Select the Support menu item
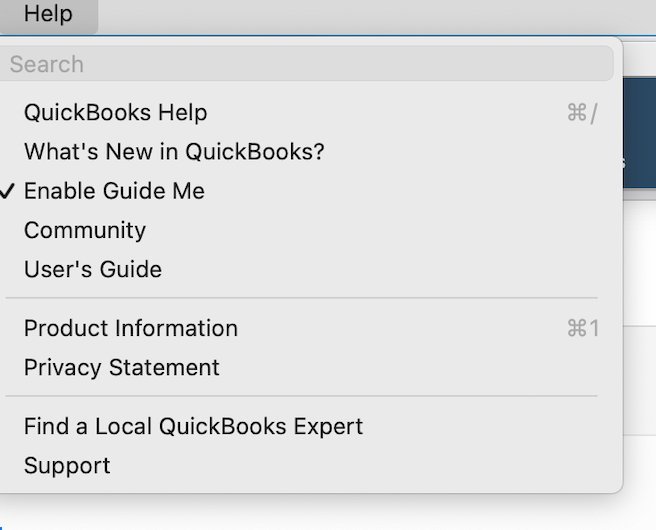The image size is (656, 530). [67, 465]
